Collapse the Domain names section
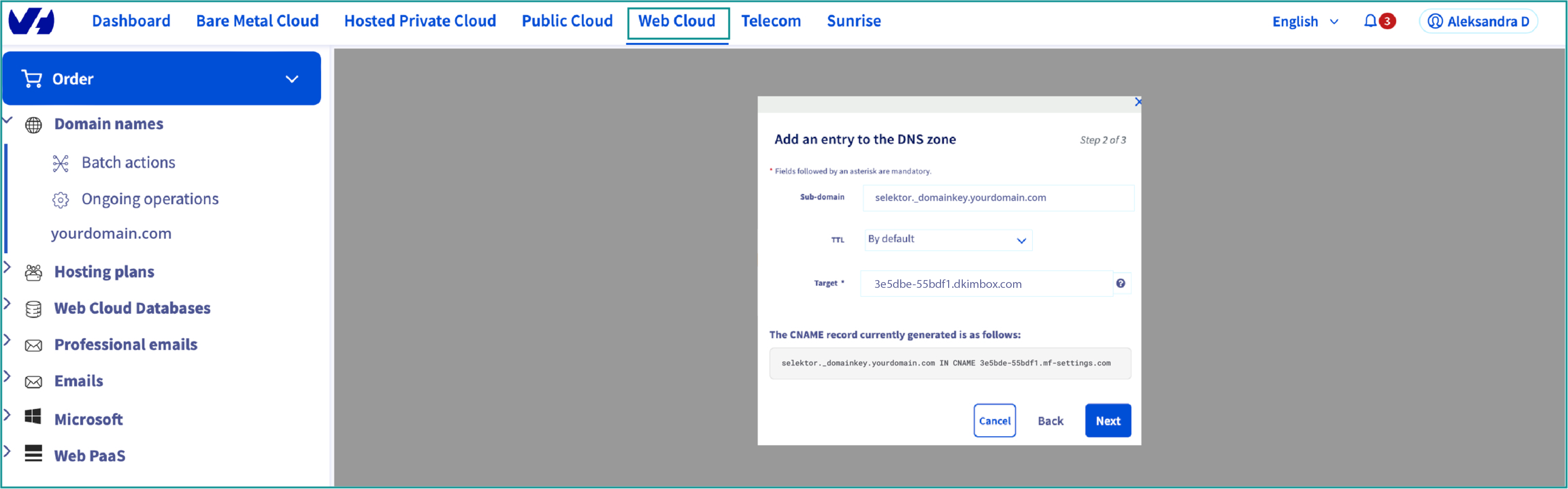Viewport: 1568px width, 489px height. click(x=7, y=120)
